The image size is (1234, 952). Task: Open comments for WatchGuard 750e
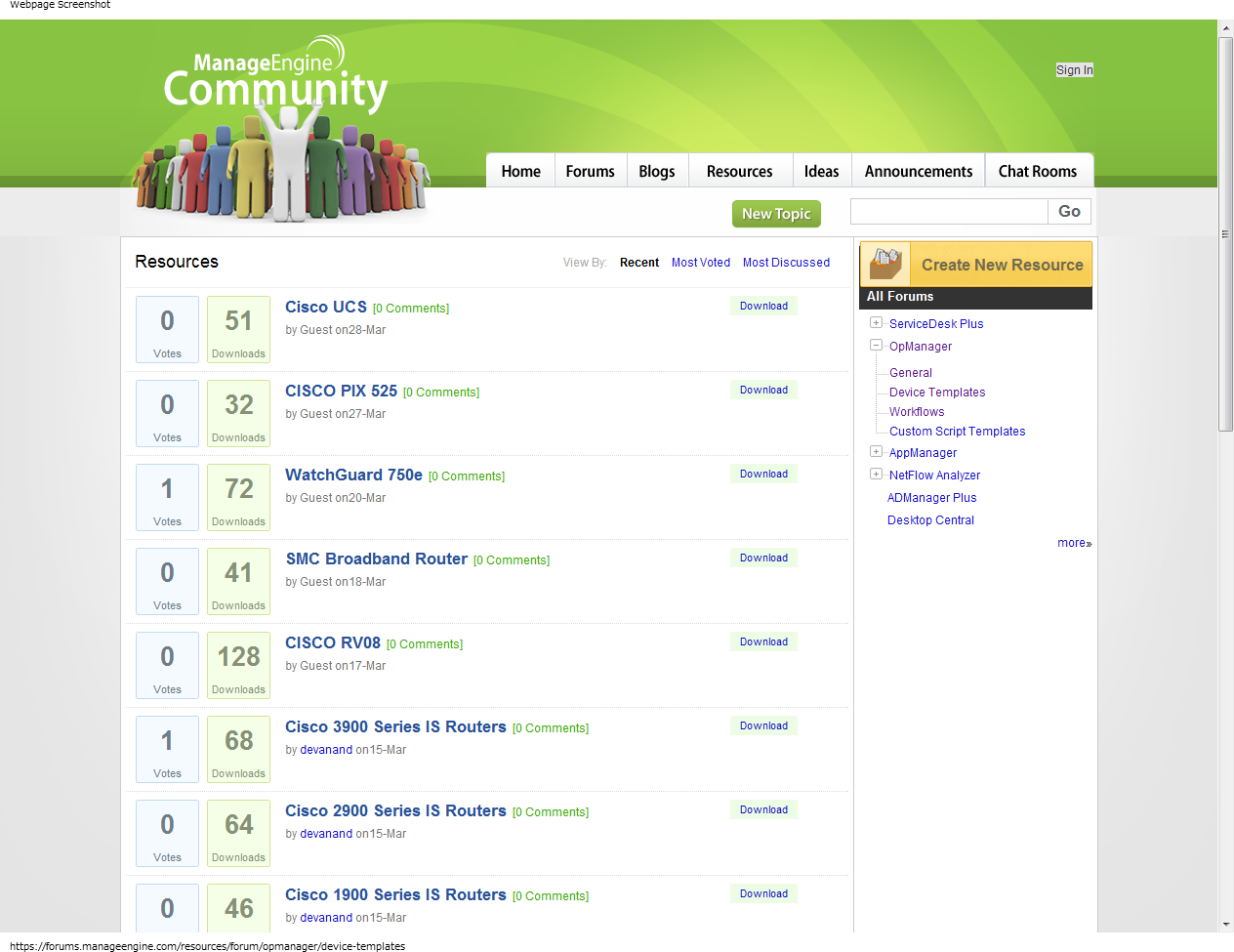[x=467, y=476]
